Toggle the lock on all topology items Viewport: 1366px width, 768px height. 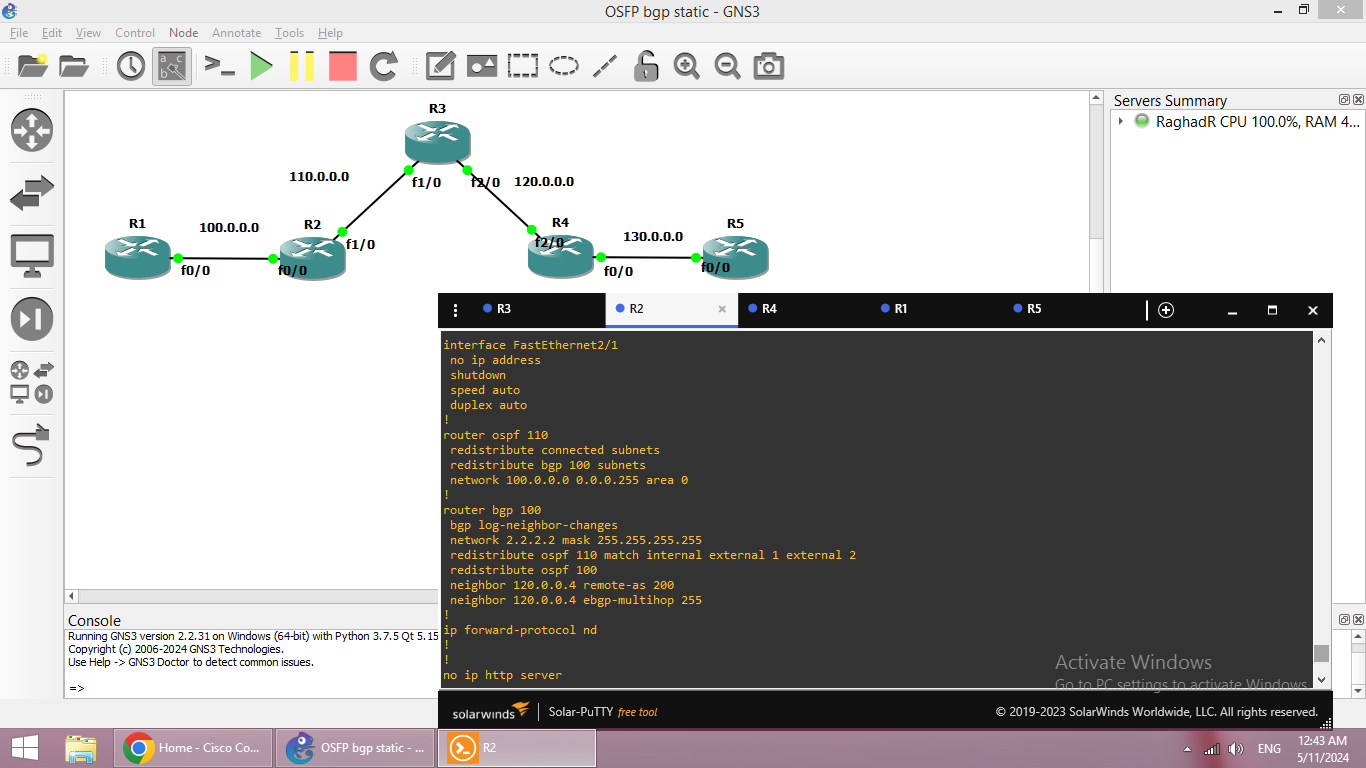point(646,66)
